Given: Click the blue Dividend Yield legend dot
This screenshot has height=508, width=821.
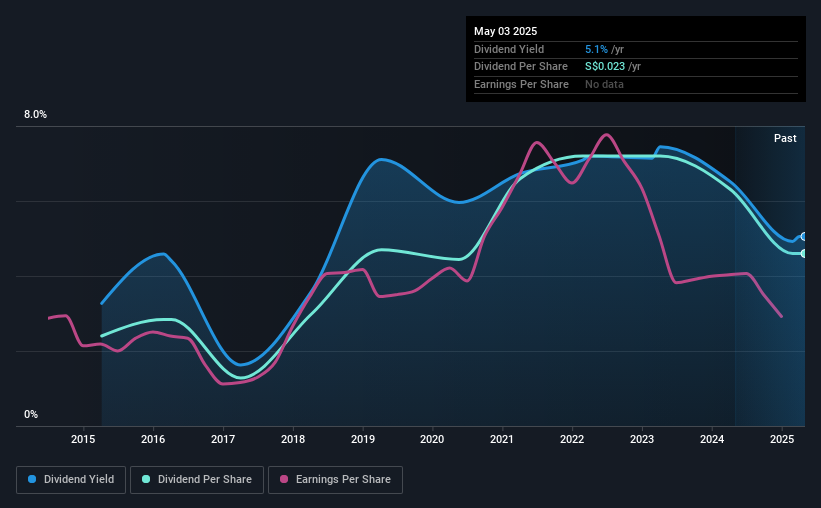Looking at the screenshot, I should point(32,479).
